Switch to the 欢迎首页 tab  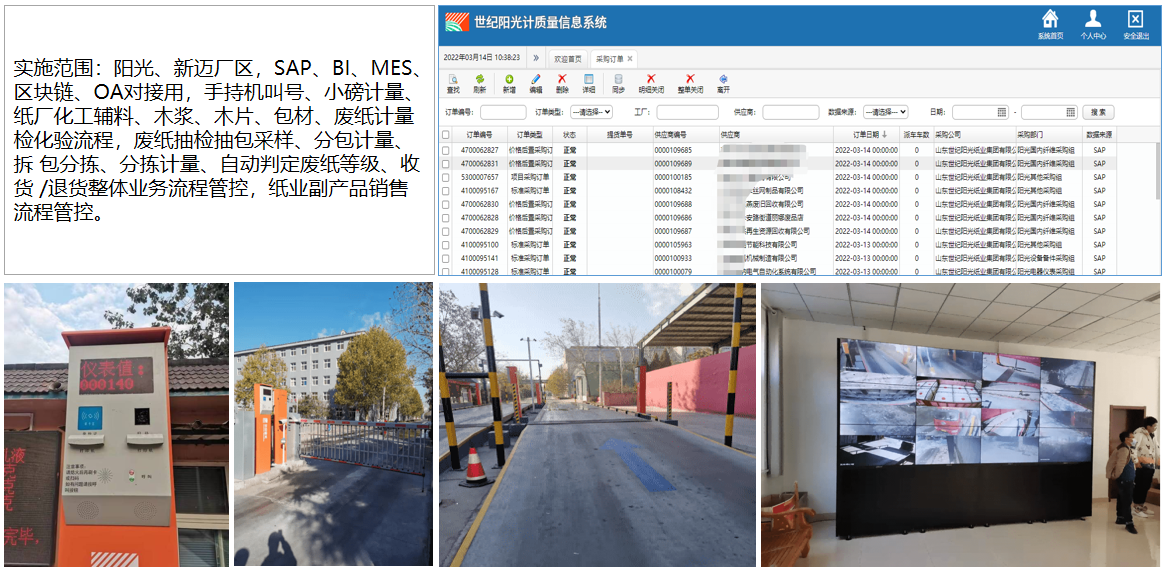tap(567, 58)
